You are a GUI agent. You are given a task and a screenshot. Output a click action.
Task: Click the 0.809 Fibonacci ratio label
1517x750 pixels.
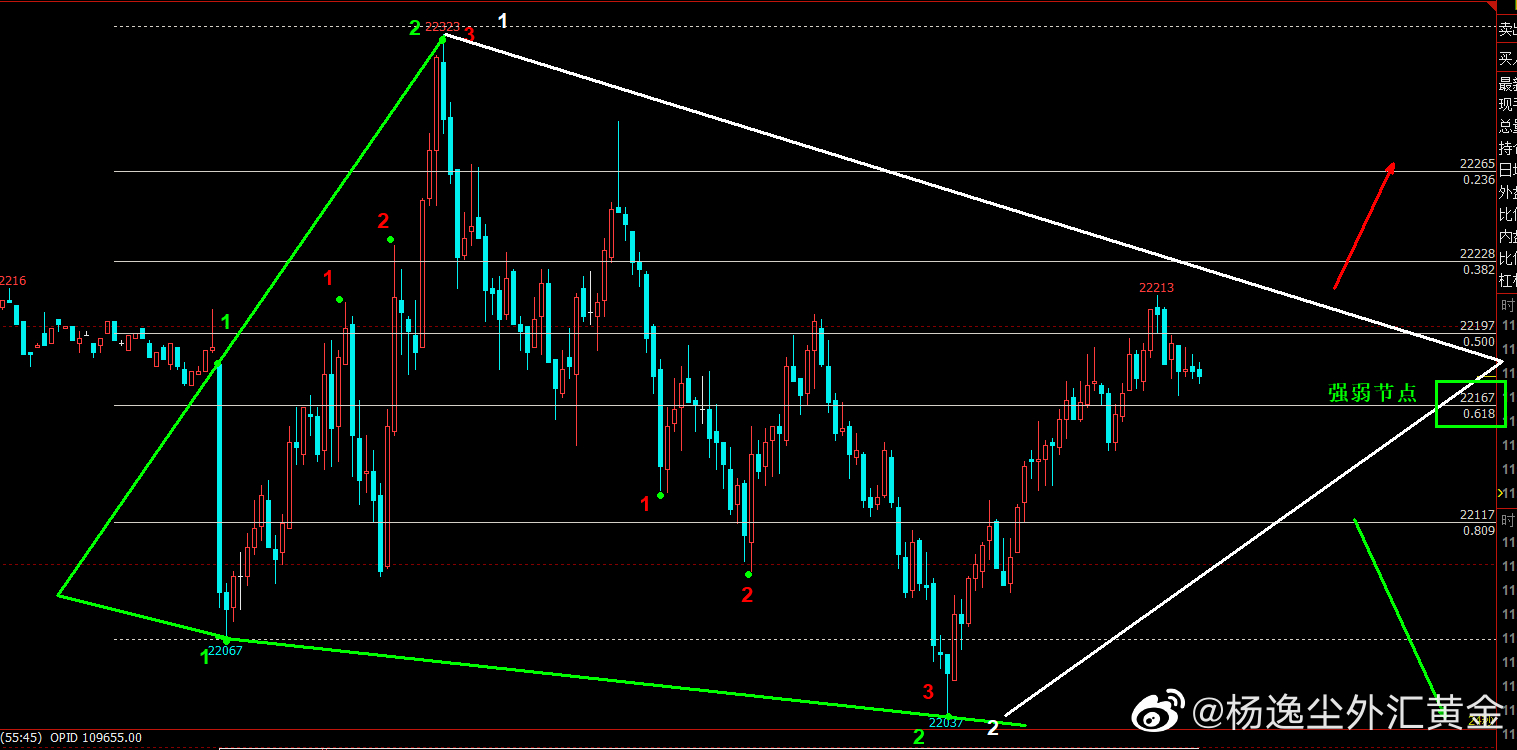click(1479, 531)
